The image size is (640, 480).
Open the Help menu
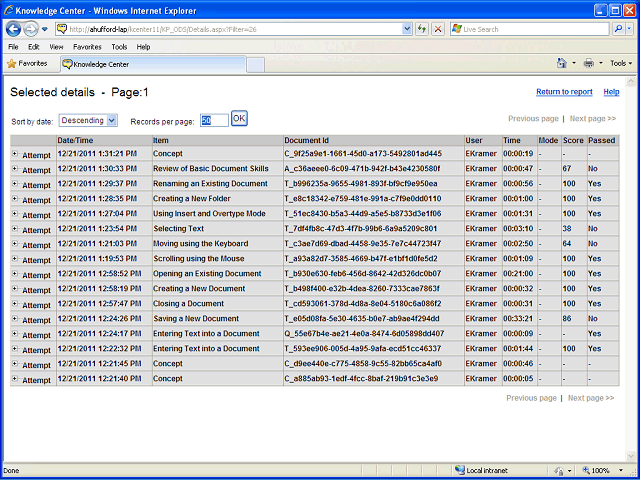point(143,47)
